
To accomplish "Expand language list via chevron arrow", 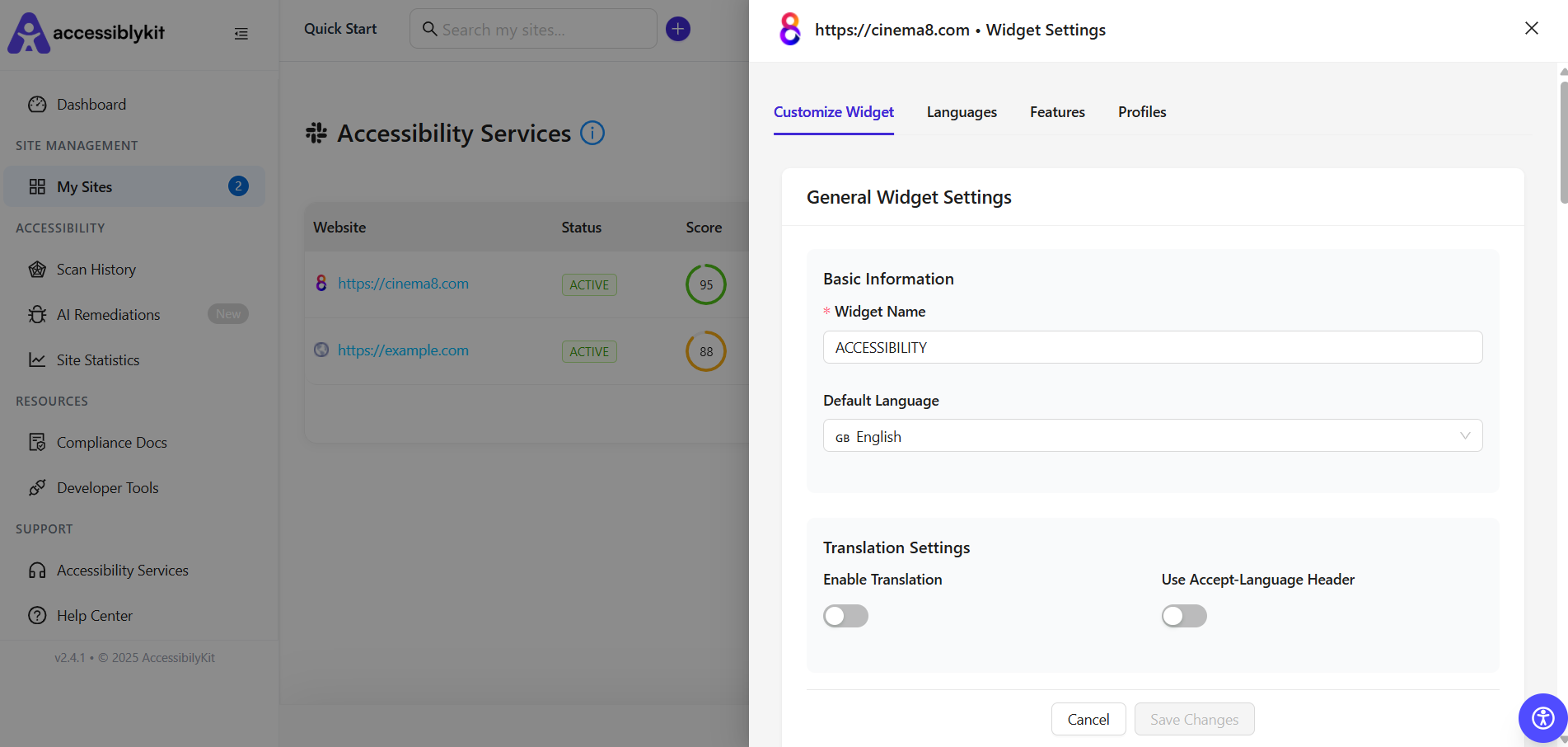I will click(x=1465, y=435).
